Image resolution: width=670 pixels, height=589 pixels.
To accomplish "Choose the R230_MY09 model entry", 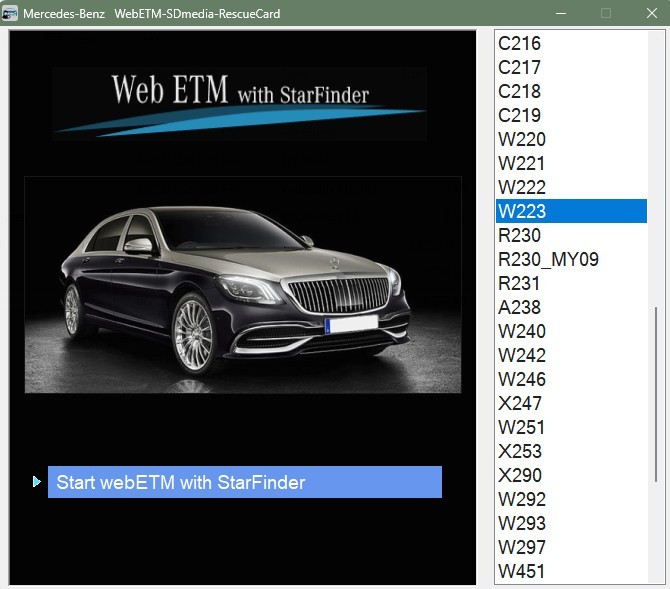I will 548,259.
